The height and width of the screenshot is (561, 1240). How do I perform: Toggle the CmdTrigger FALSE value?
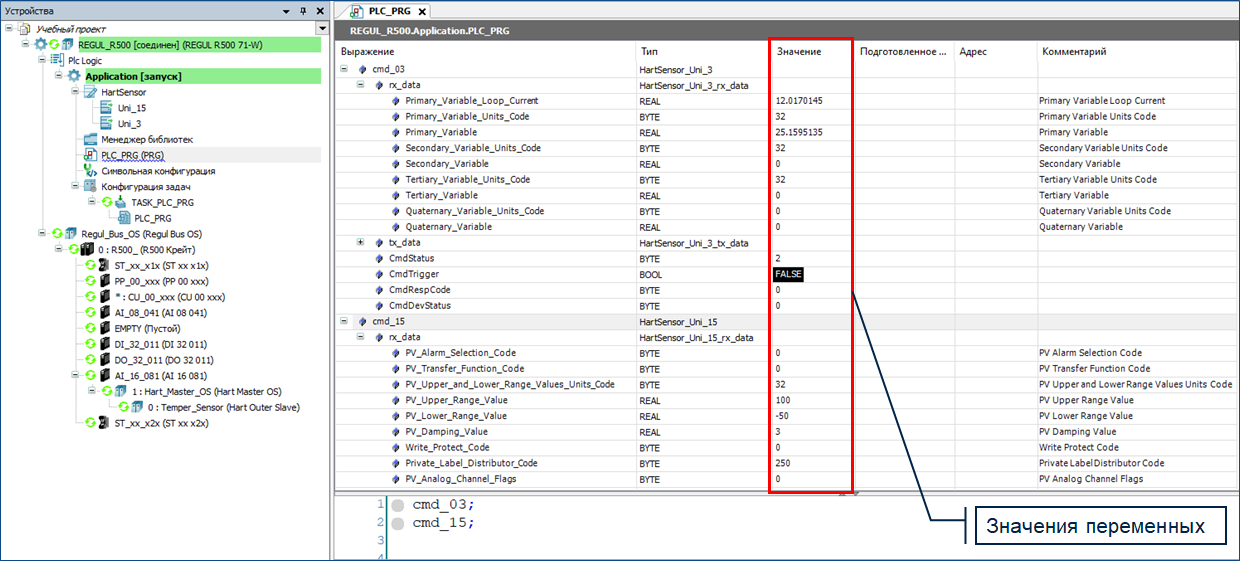pos(788,274)
